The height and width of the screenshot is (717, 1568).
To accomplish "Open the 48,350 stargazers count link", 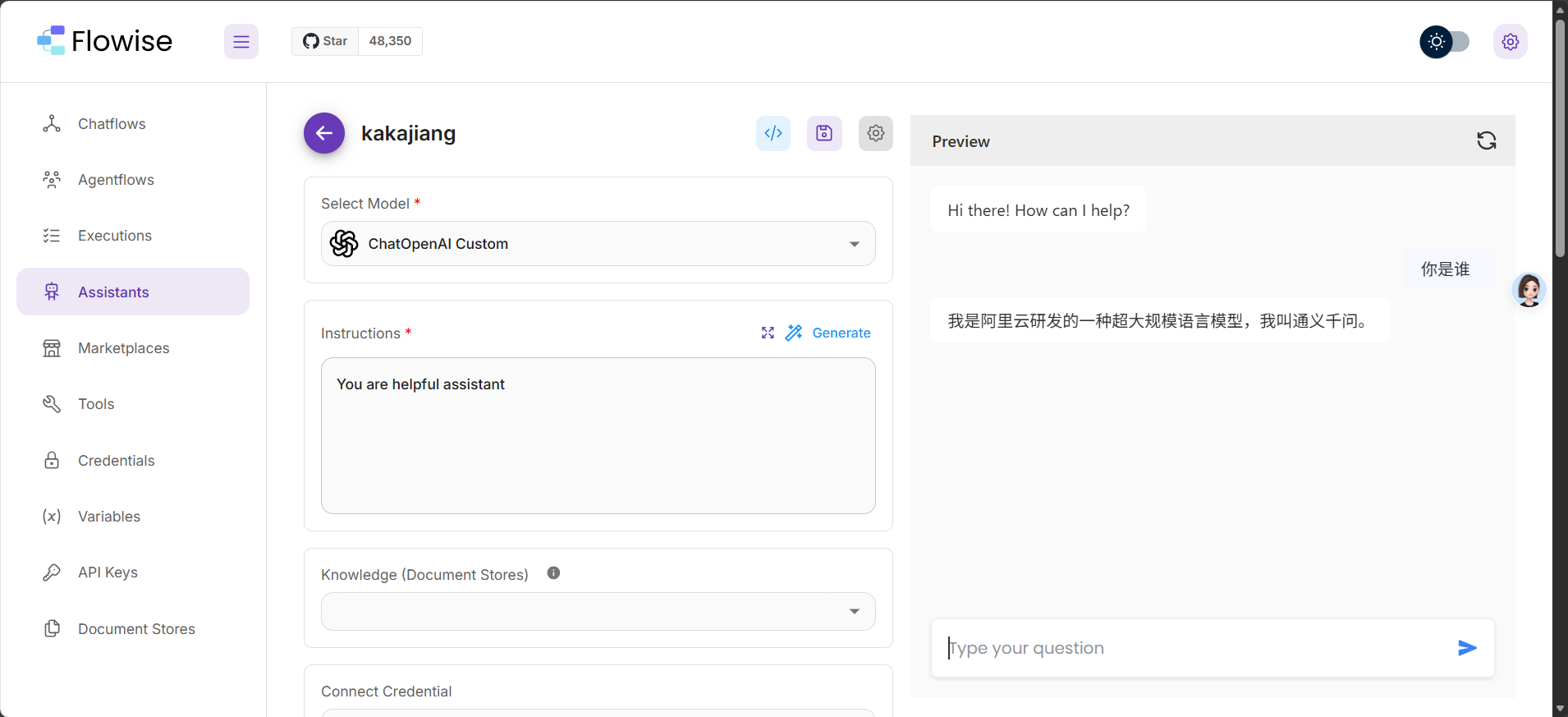I will tap(390, 41).
